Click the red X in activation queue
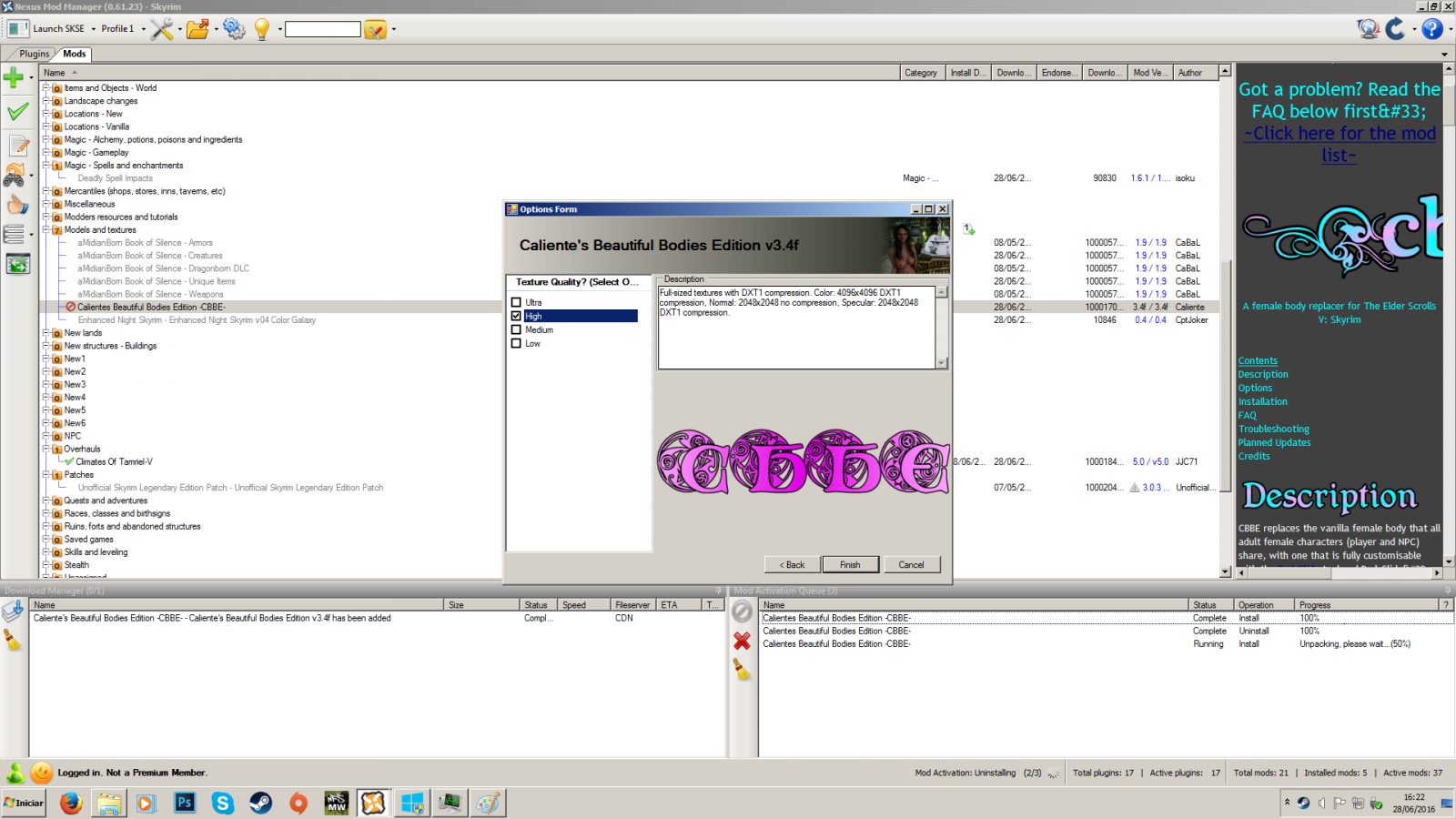The height and width of the screenshot is (819, 1456). [742, 642]
